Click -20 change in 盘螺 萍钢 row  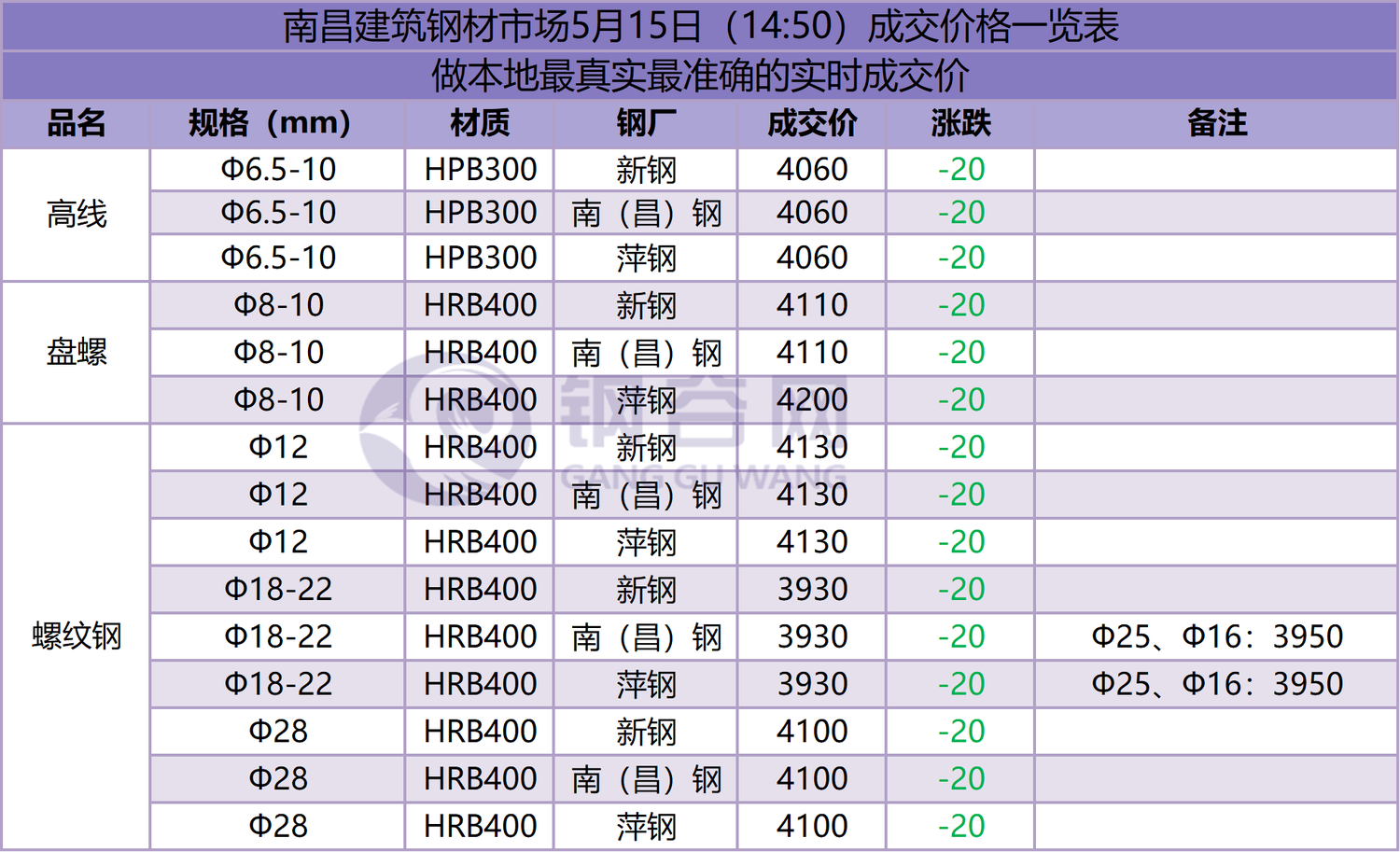[x=961, y=400]
